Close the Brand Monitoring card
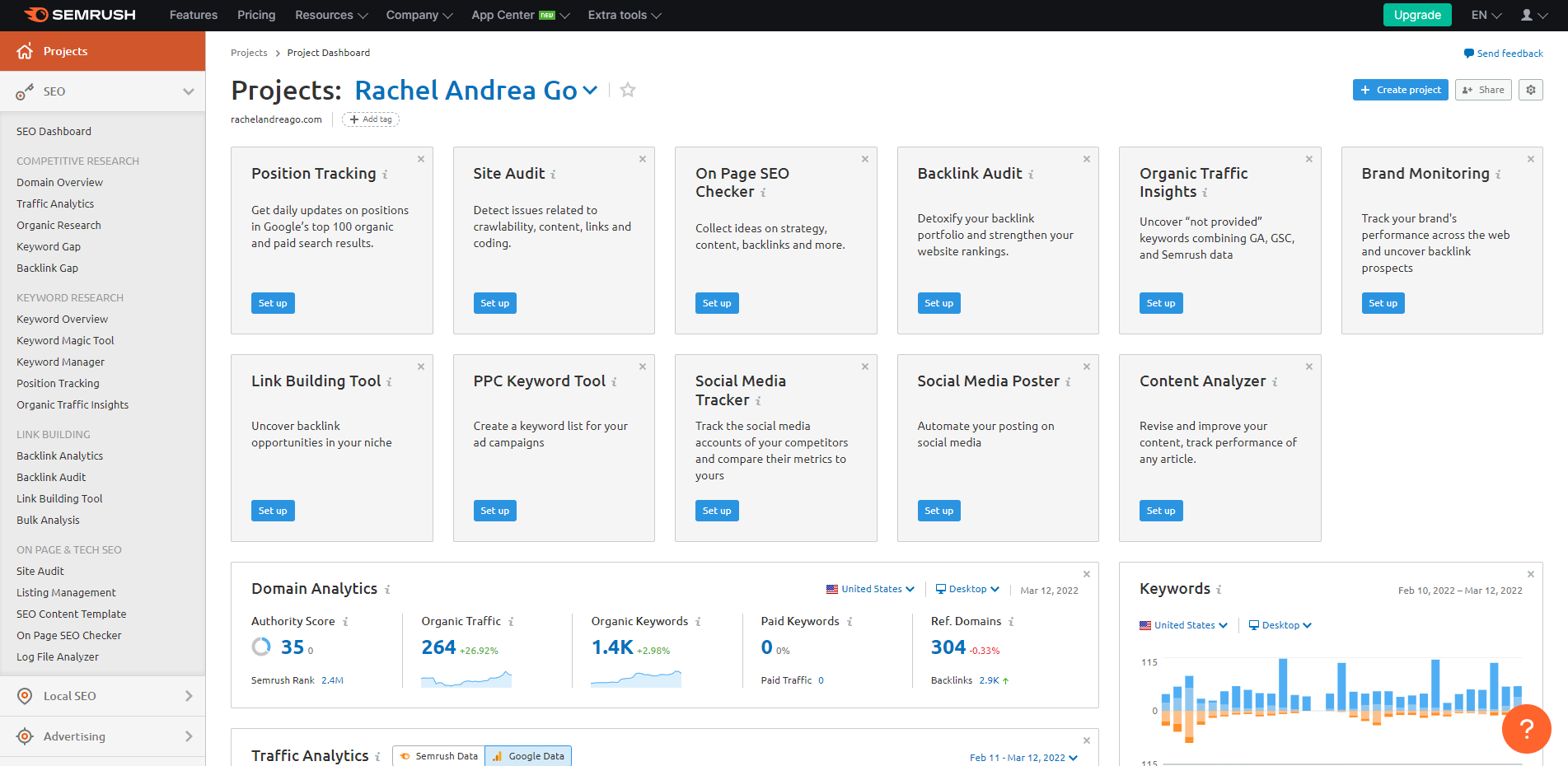Viewport: 1568px width, 766px height. click(x=1531, y=159)
